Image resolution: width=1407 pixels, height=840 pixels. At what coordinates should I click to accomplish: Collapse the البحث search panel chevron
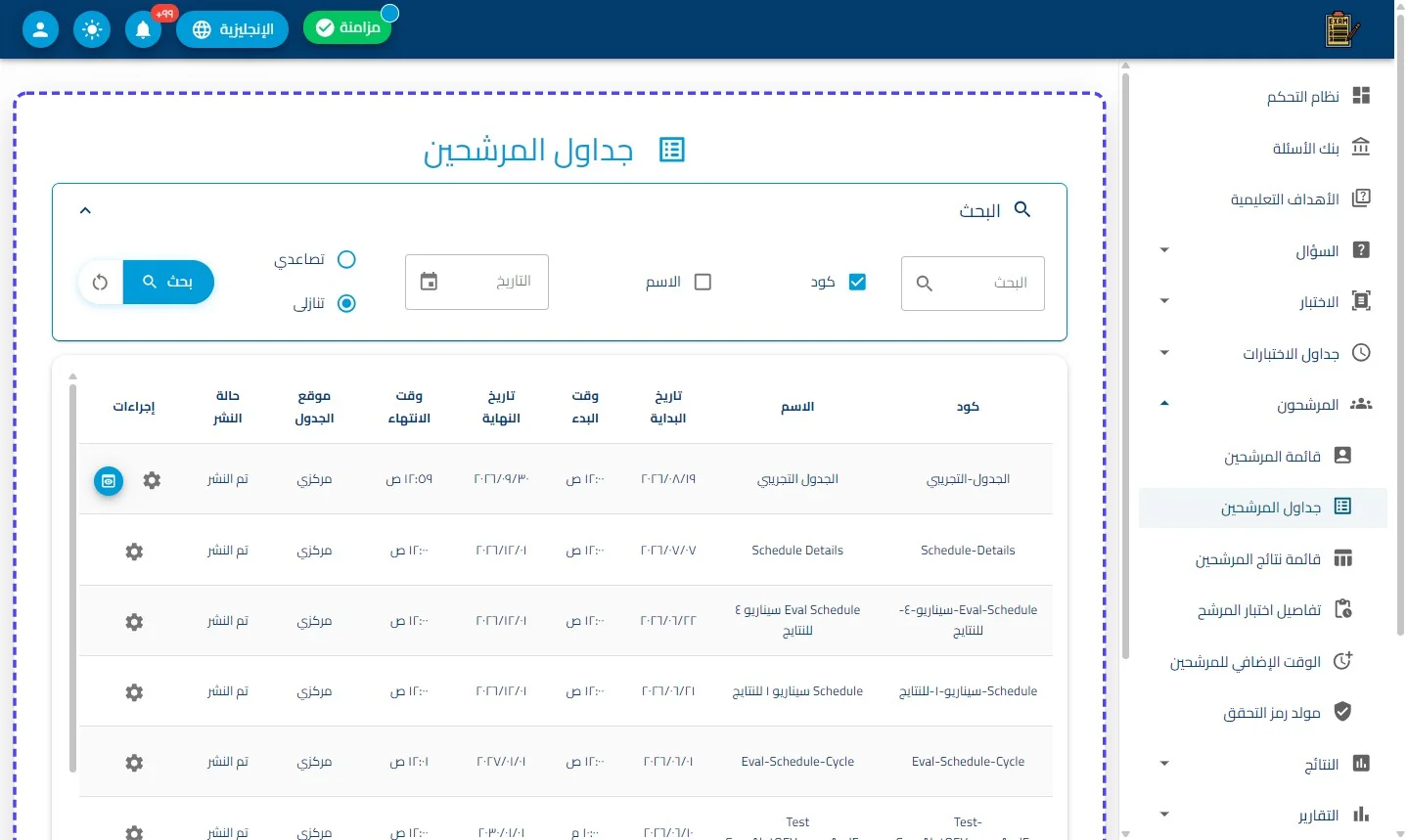point(85,210)
